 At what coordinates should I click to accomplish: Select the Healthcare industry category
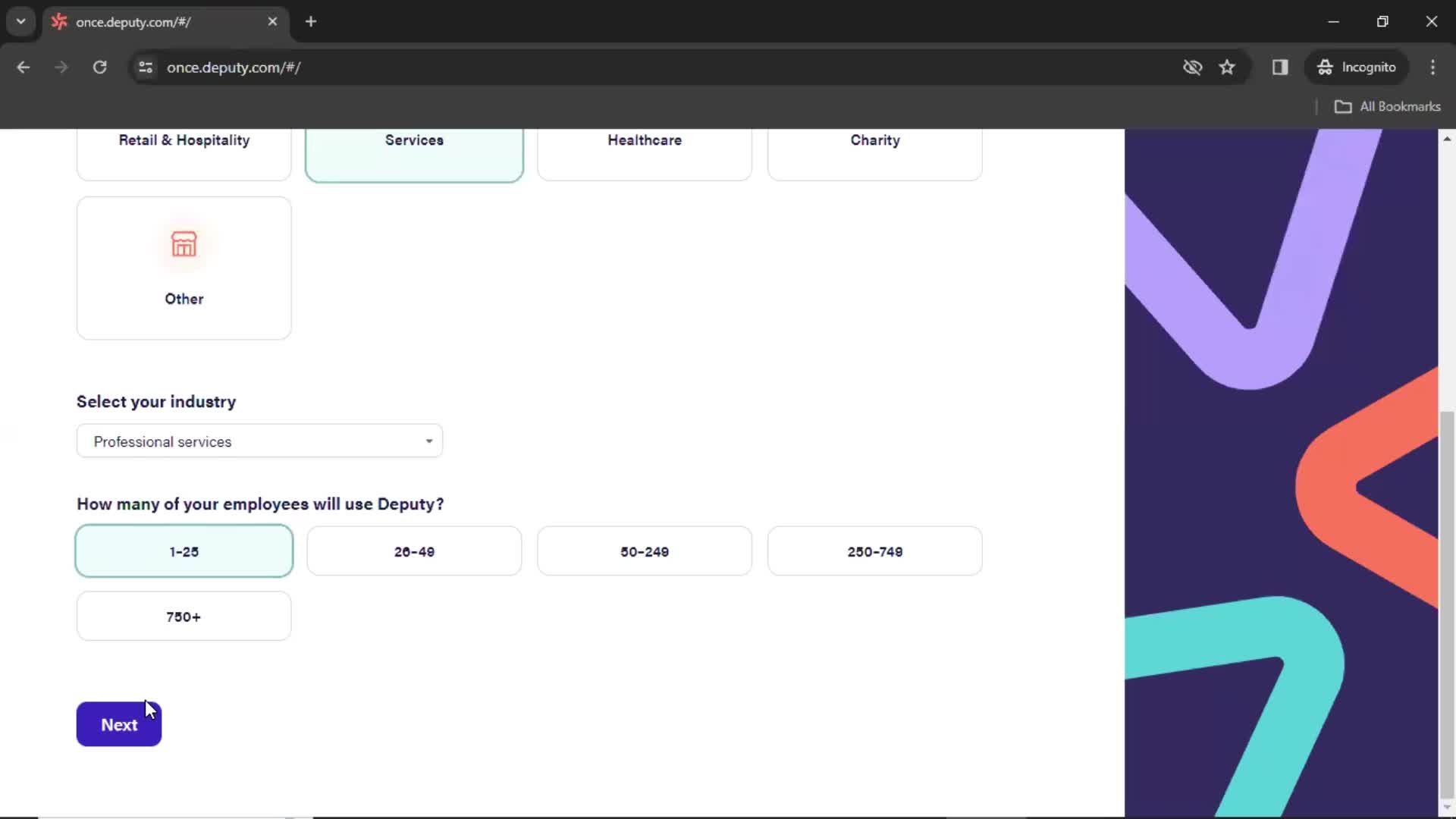tap(644, 139)
